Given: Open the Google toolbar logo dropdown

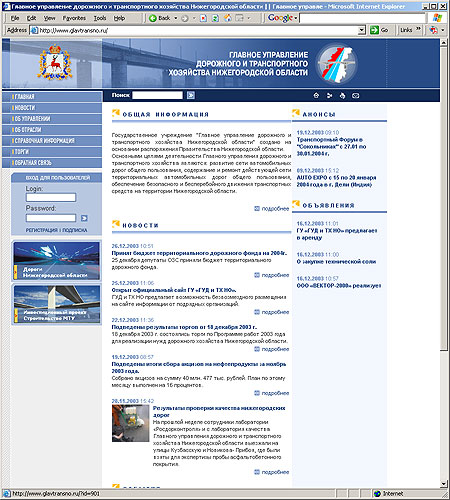Looking at the screenshot, I should 282,18.
